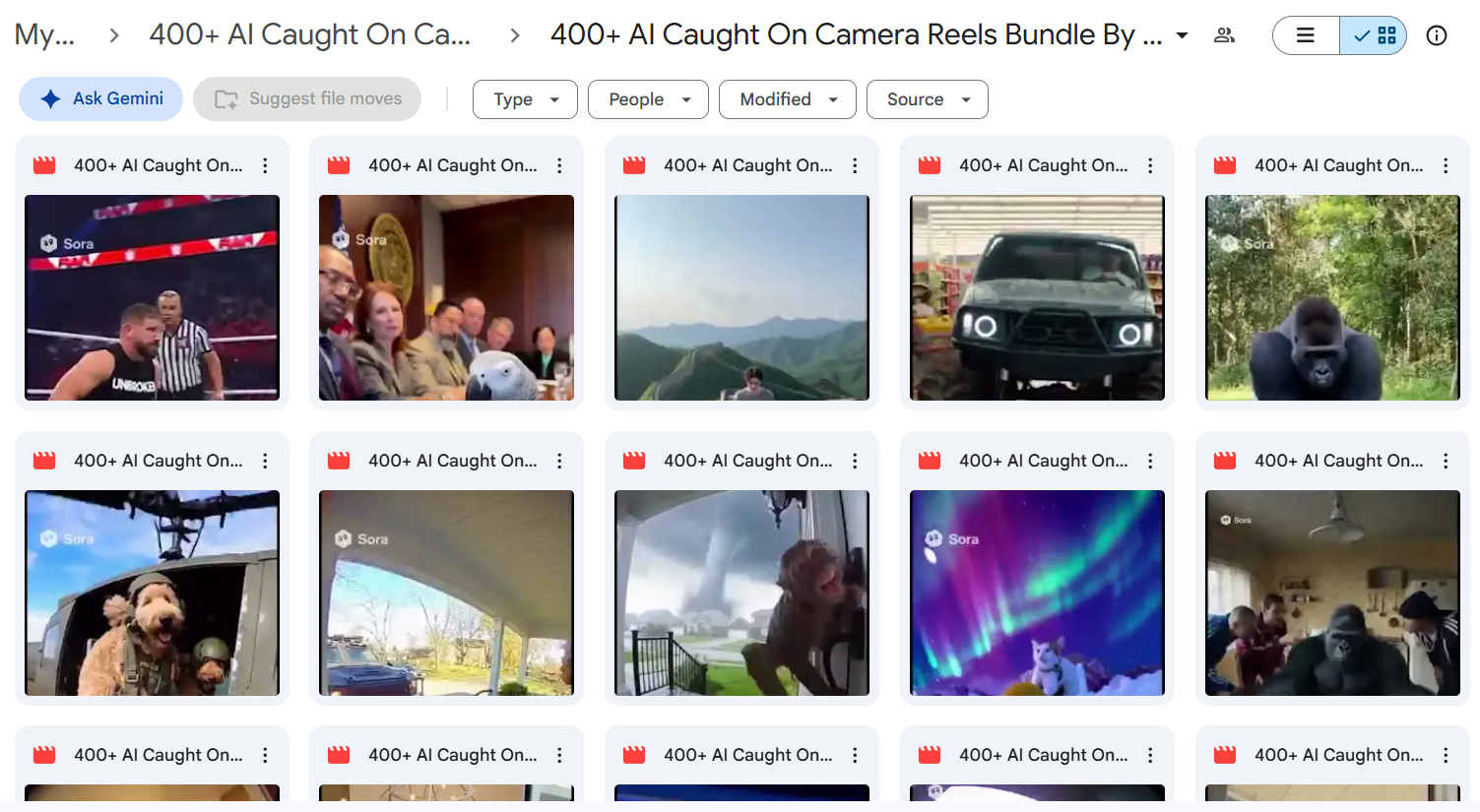
Task: Open more actions for the aurora cat video
Action: 1150,461
